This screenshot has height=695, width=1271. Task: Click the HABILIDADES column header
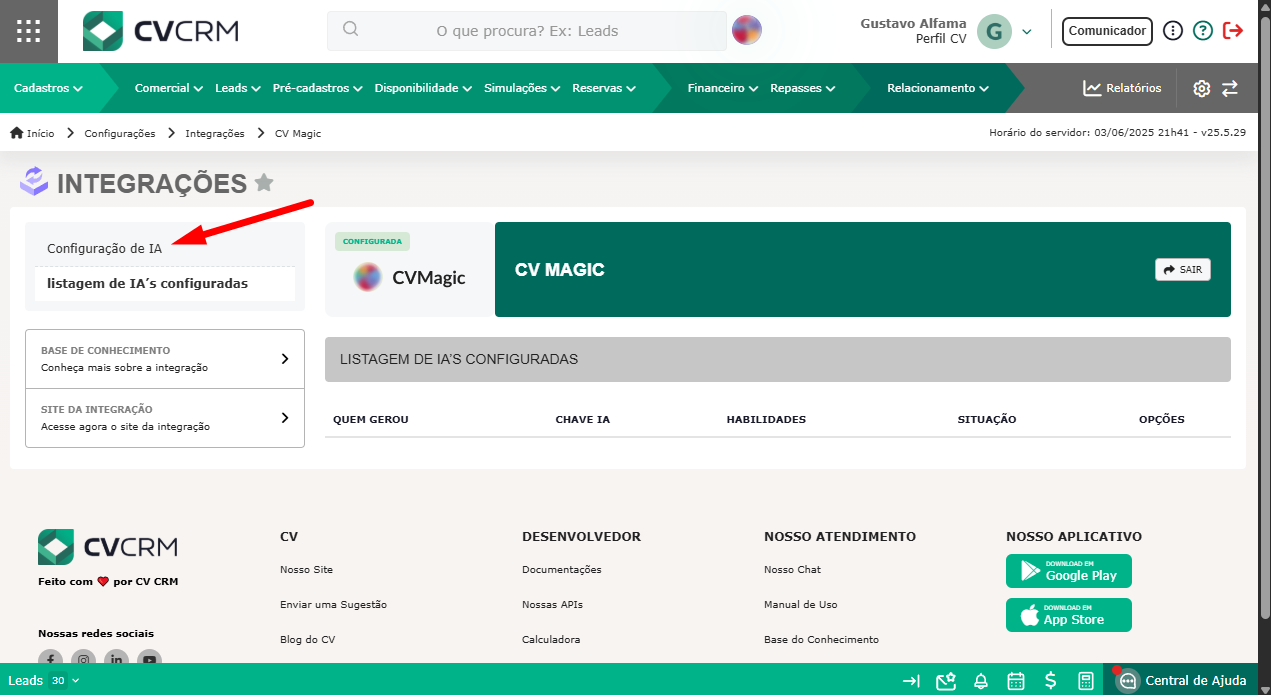click(x=766, y=419)
